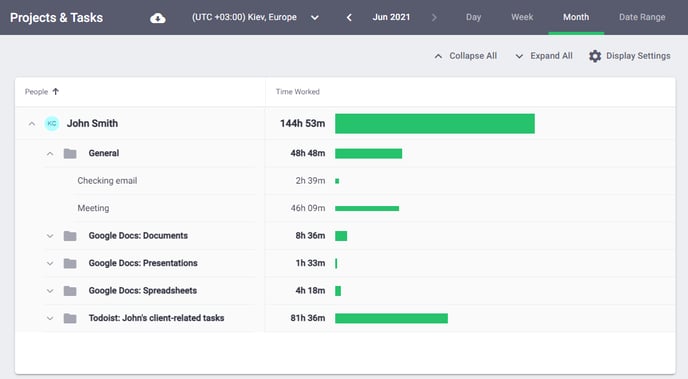Click Expand All button
The image size is (688, 379).
544,56
